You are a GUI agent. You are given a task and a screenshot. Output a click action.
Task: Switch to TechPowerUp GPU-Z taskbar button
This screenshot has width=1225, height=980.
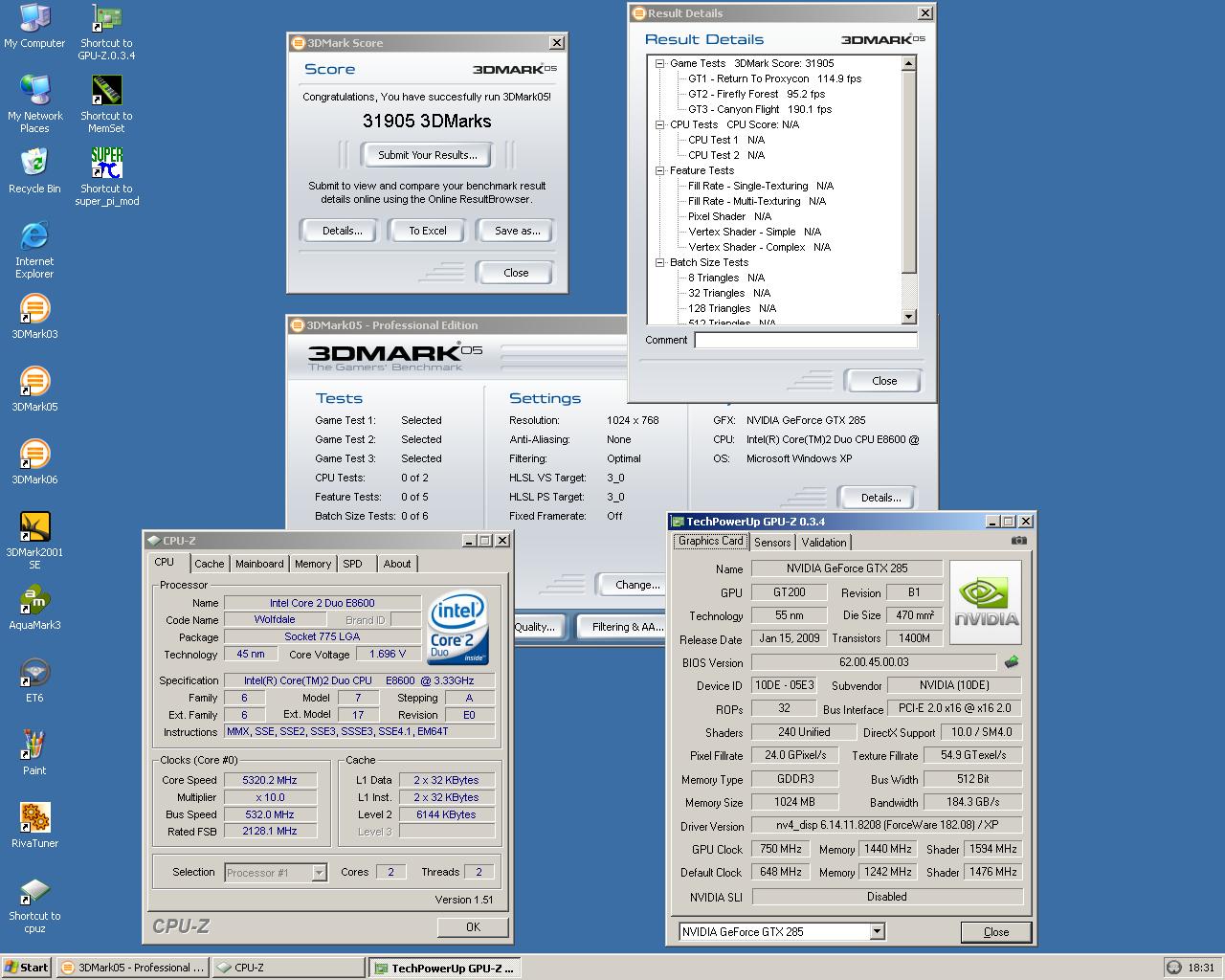point(445,968)
